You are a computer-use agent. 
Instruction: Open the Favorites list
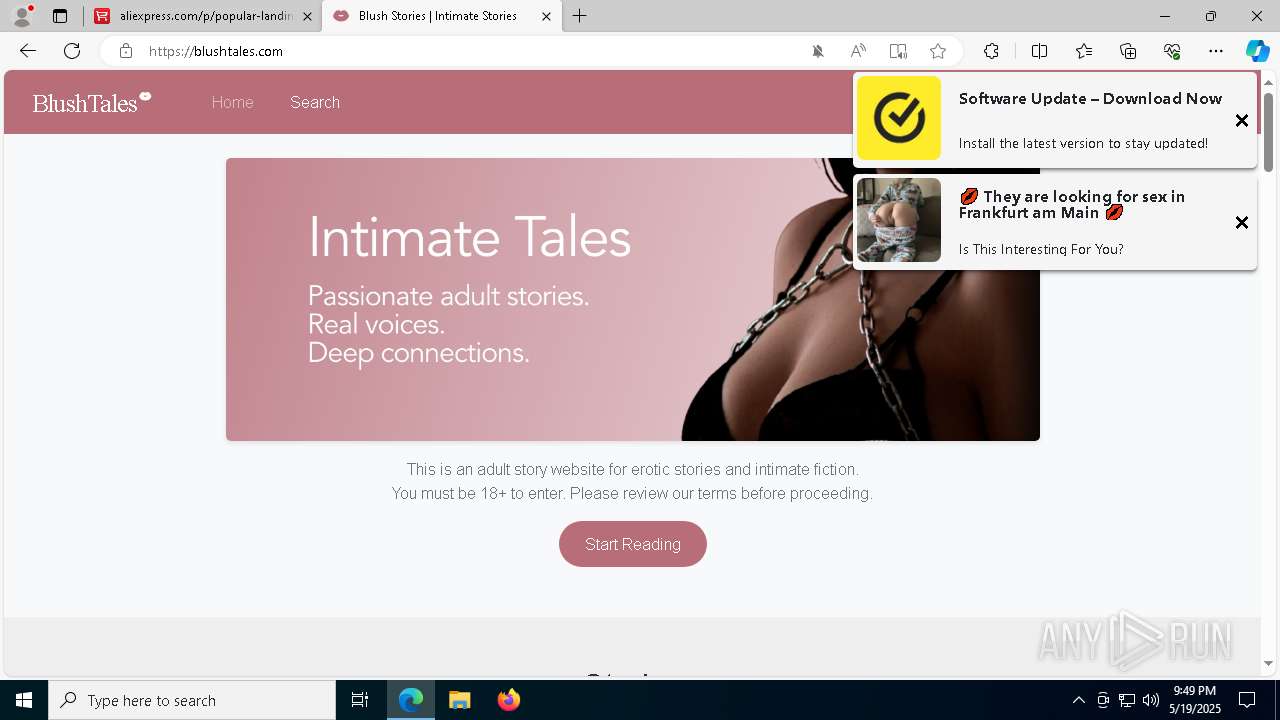(x=1084, y=51)
